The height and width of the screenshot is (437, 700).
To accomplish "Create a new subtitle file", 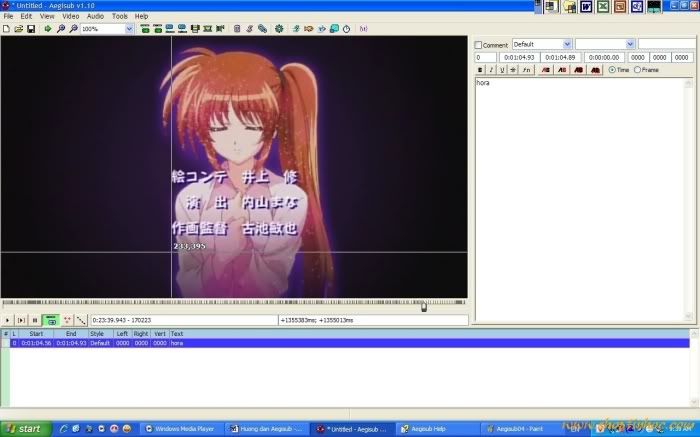I will (6, 29).
